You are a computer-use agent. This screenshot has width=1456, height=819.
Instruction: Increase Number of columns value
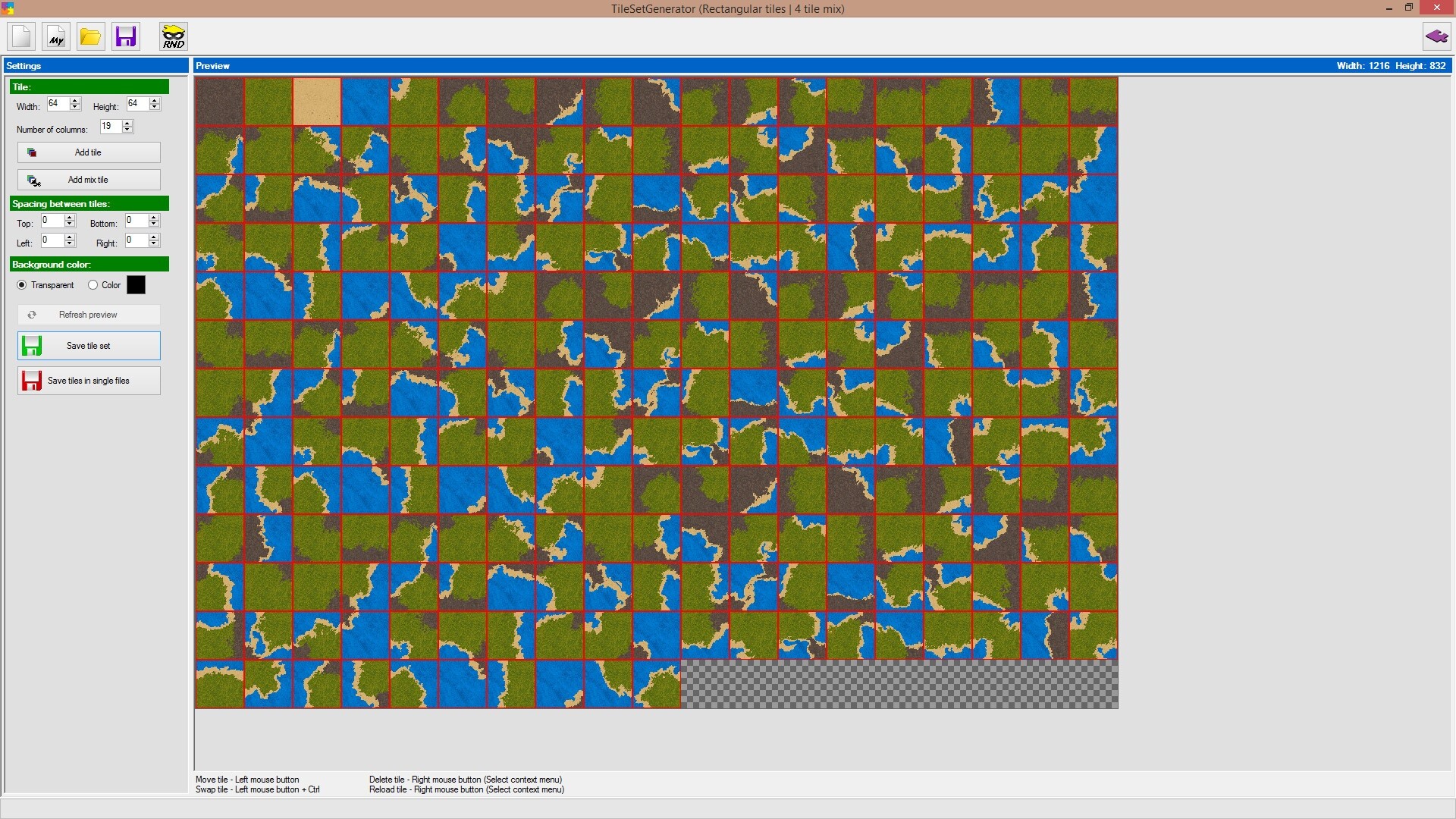click(127, 123)
